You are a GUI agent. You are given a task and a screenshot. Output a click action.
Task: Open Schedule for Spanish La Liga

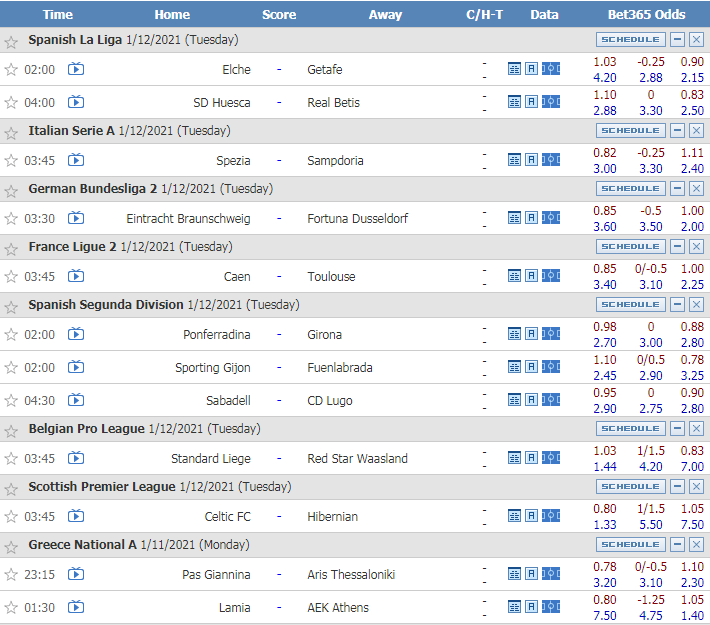631,39
